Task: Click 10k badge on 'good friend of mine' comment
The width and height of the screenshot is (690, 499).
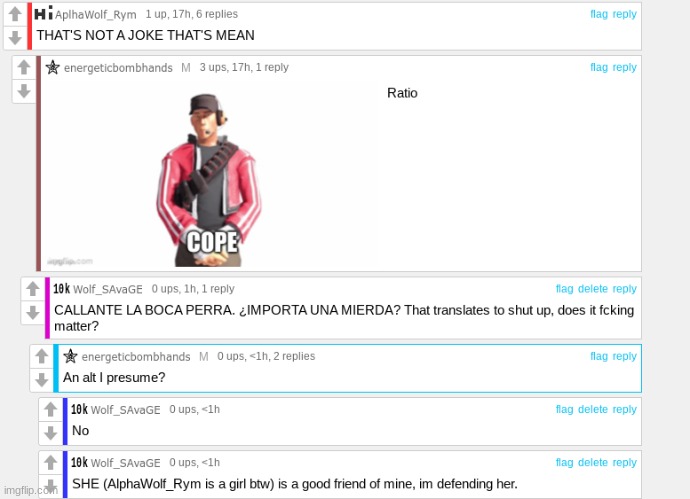Action: (79, 462)
